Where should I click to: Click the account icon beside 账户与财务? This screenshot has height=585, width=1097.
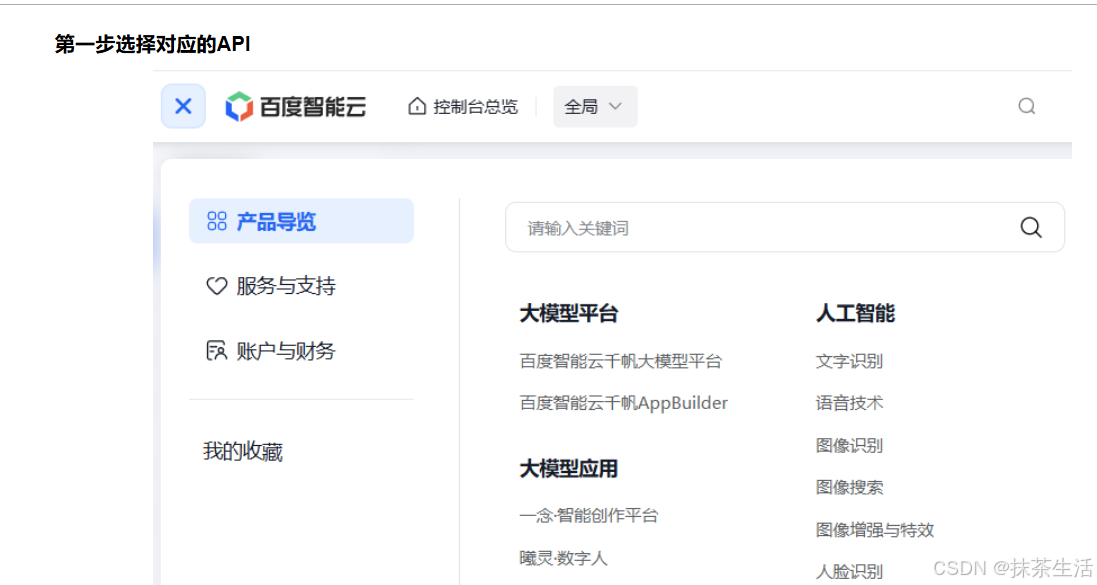click(x=216, y=351)
